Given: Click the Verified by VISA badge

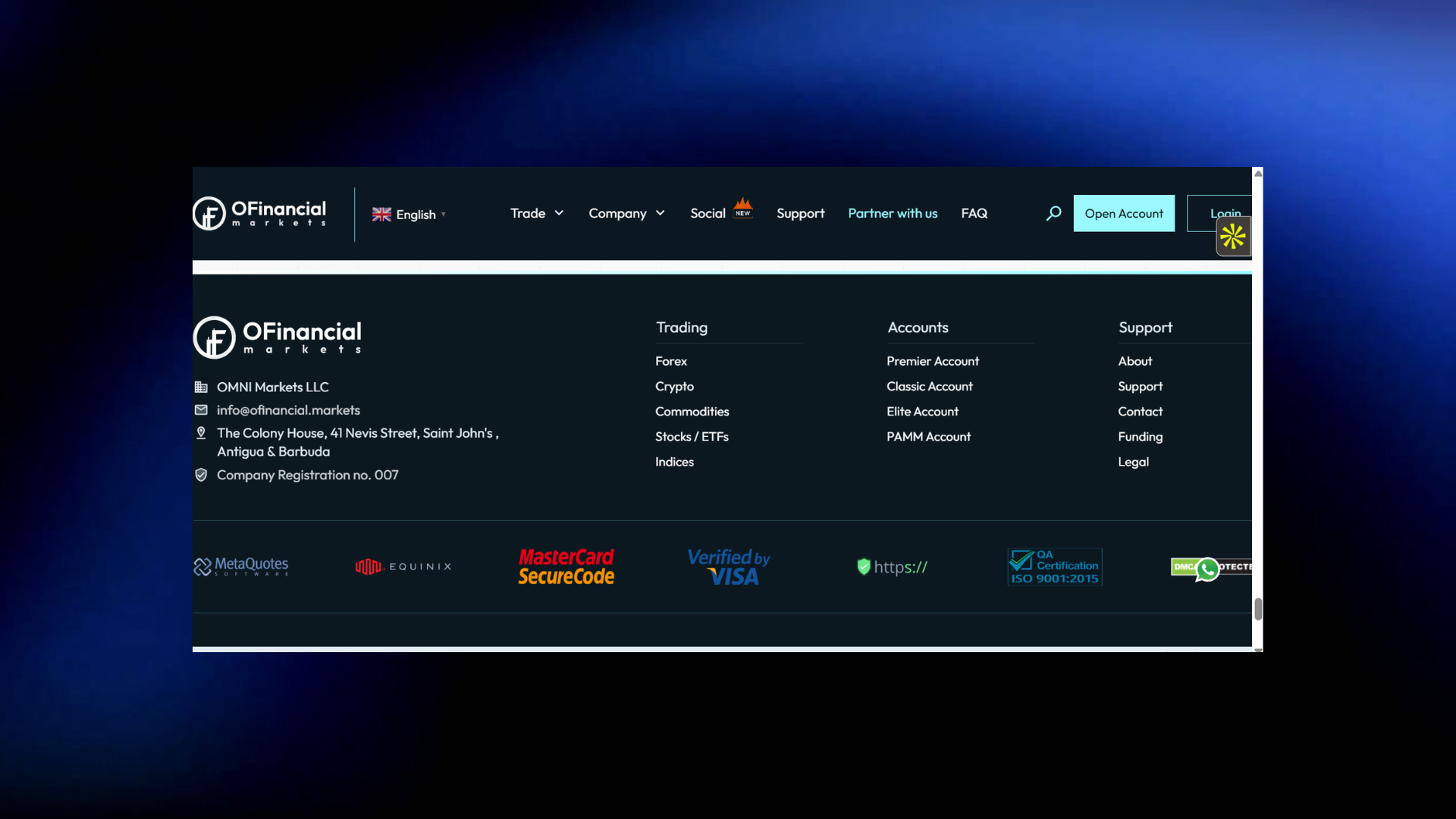Looking at the screenshot, I should coord(728,566).
